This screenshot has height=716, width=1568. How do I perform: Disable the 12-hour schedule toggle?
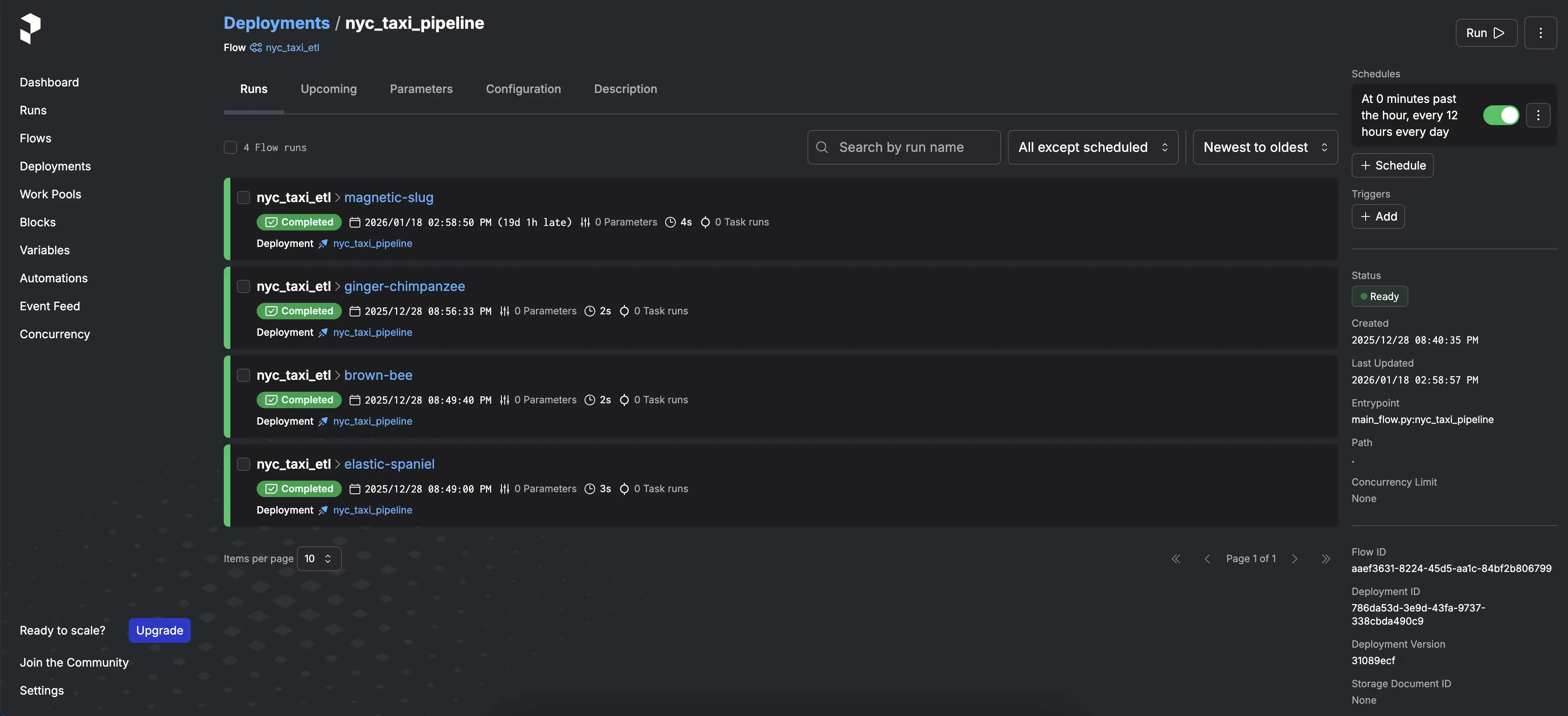pos(1501,115)
